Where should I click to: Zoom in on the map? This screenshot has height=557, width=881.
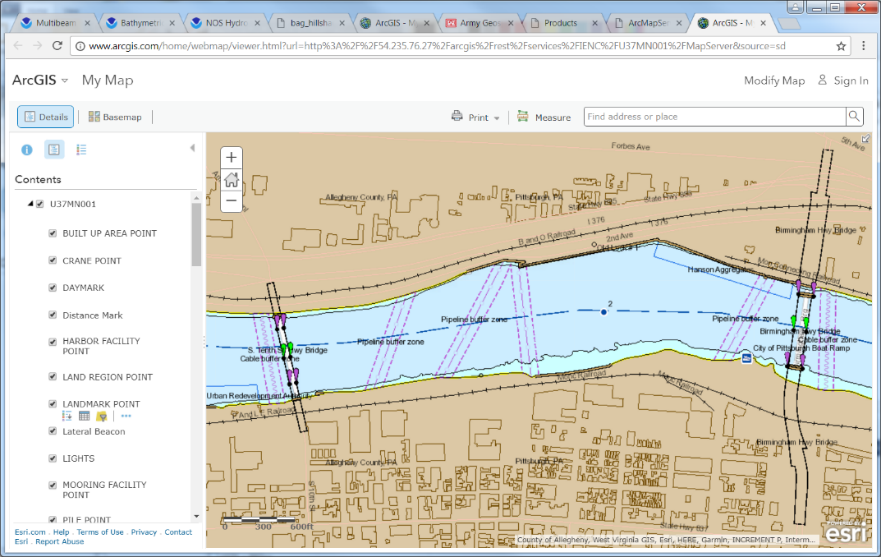coord(231,157)
